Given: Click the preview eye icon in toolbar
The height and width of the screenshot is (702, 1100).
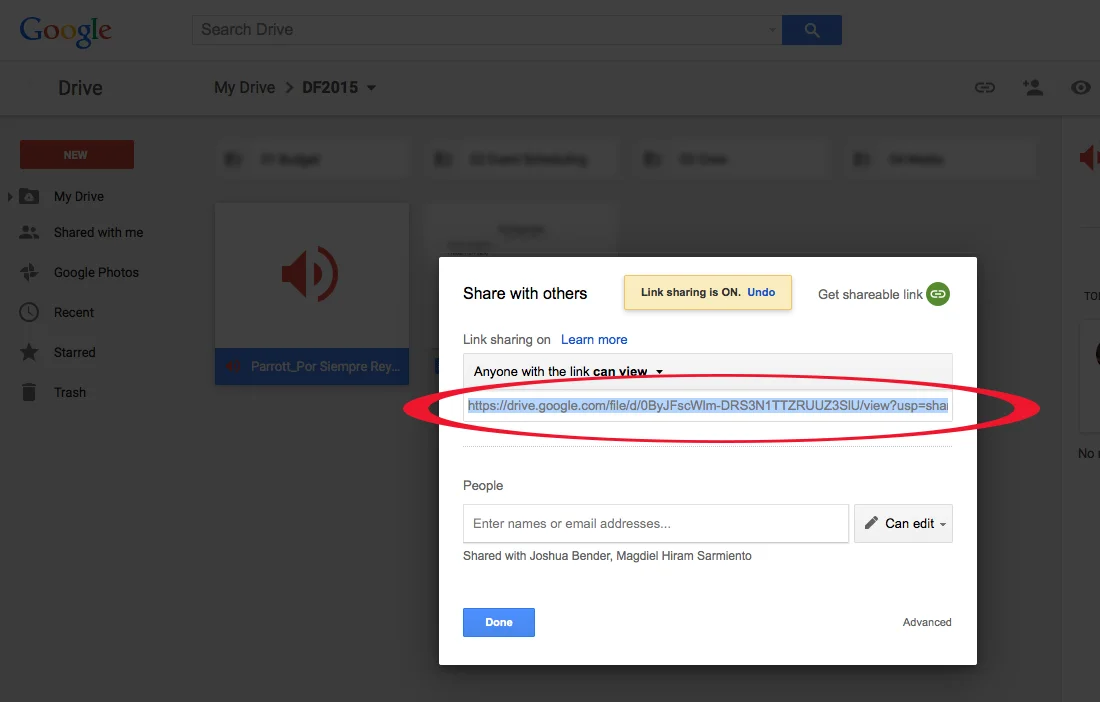Looking at the screenshot, I should (x=1081, y=88).
